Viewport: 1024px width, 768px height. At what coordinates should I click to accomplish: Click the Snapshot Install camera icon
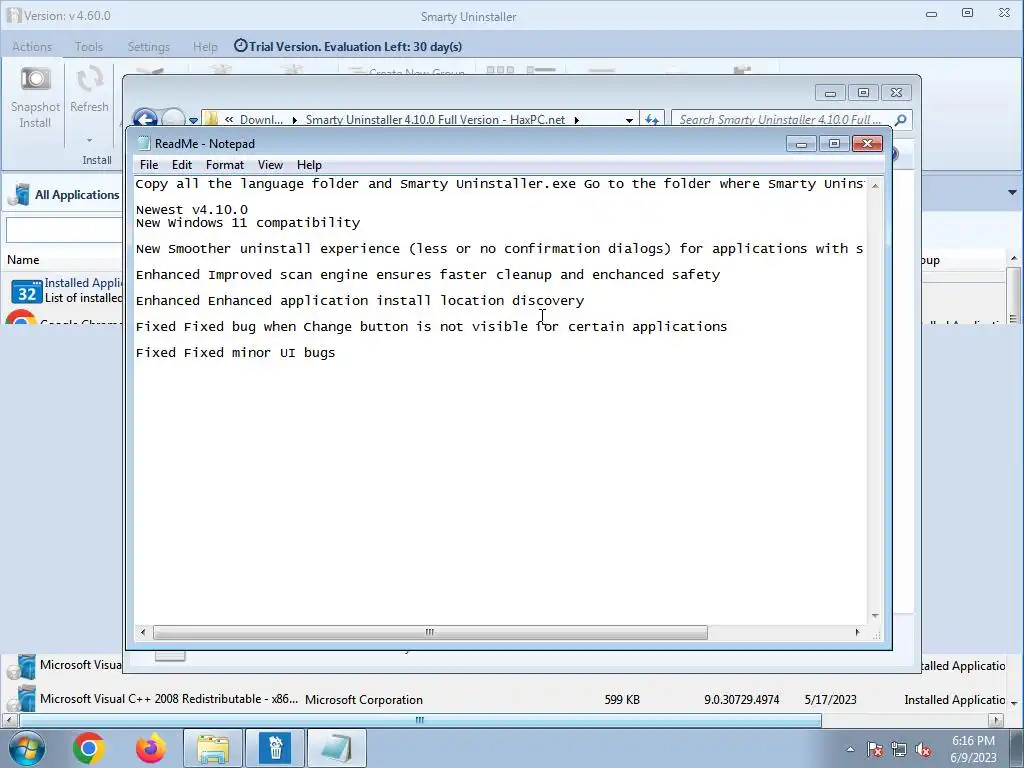(x=35, y=79)
